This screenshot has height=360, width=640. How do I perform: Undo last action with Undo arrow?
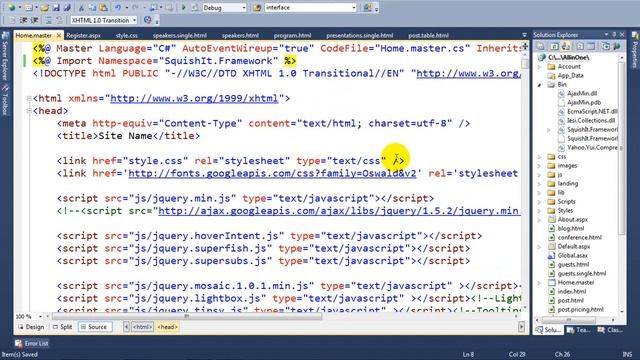118,7
